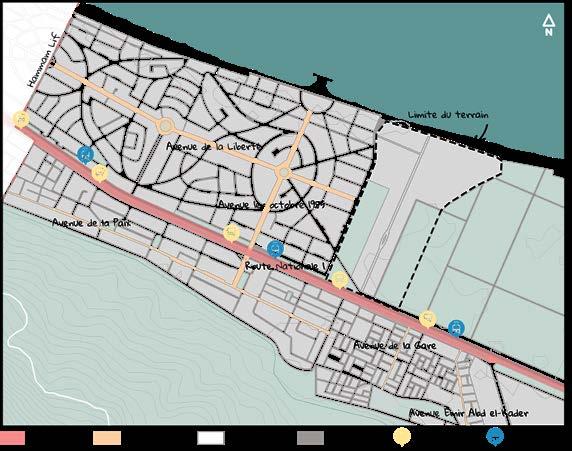Click the white legend swatch
The height and width of the screenshot is (451, 572).
tap(211, 438)
